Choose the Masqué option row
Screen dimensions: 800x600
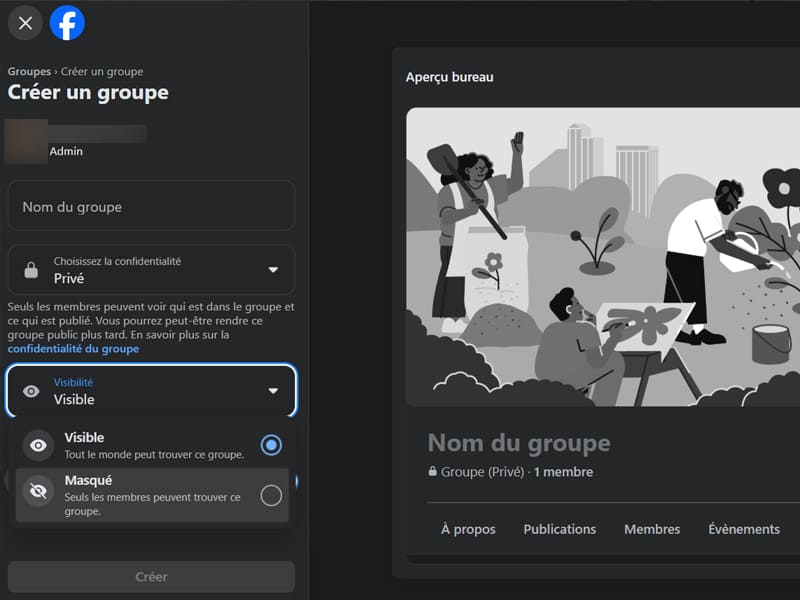click(152, 495)
